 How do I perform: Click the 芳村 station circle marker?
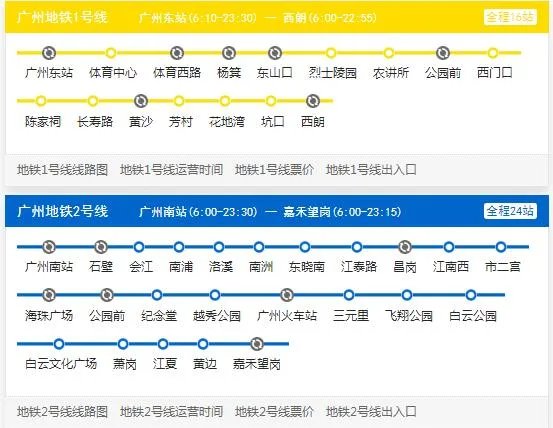pos(179,101)
